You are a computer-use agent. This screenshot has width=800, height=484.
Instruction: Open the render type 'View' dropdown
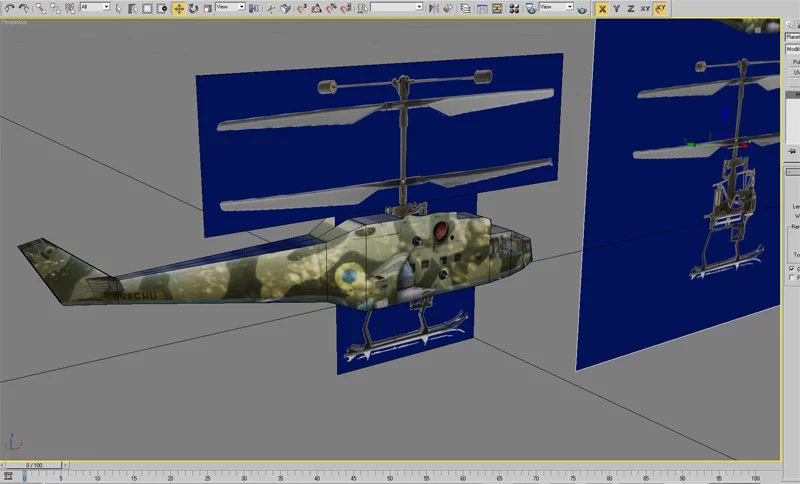[557, 8]
